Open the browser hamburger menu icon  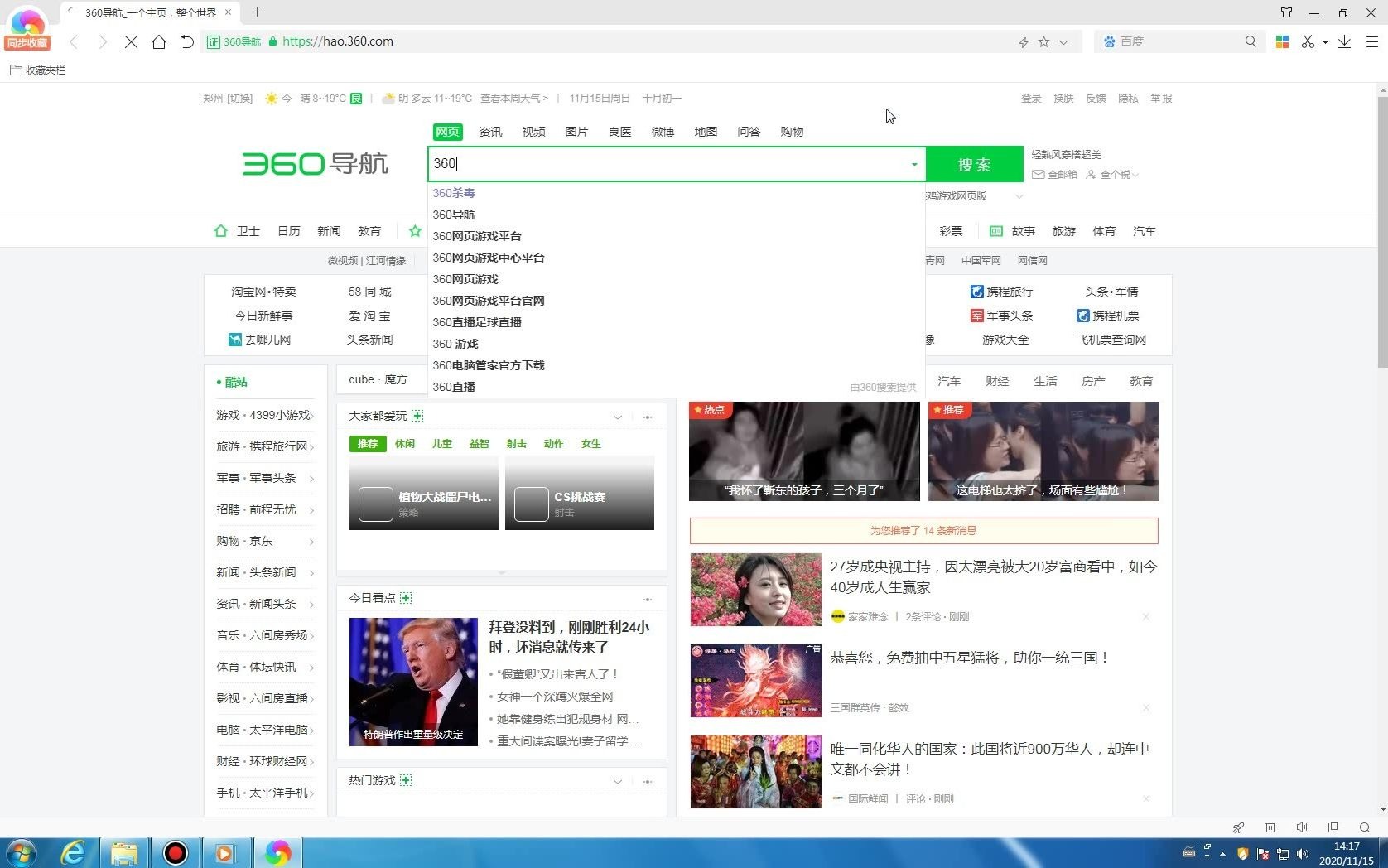1372,41
